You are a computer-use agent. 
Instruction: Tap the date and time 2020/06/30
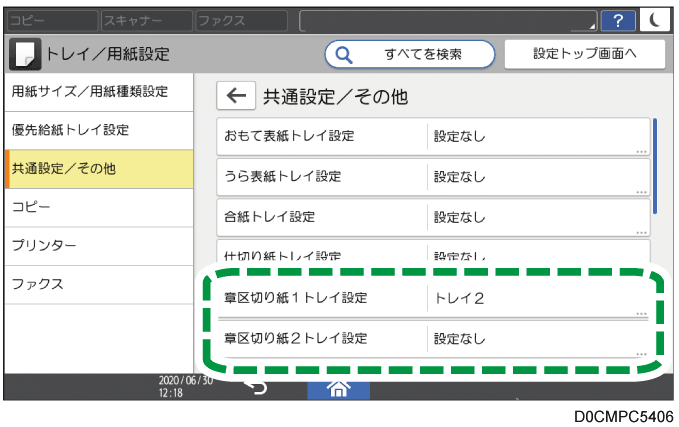click(x=185, y=386)
